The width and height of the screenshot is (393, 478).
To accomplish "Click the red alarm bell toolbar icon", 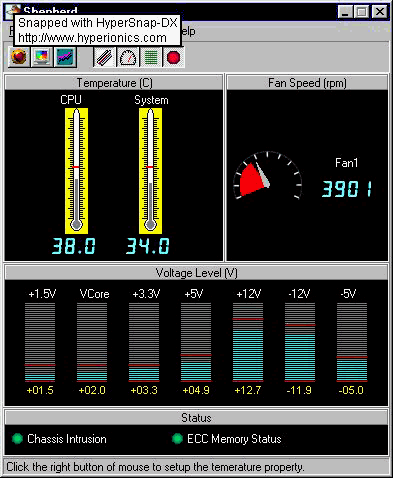I will coord(19,57).
